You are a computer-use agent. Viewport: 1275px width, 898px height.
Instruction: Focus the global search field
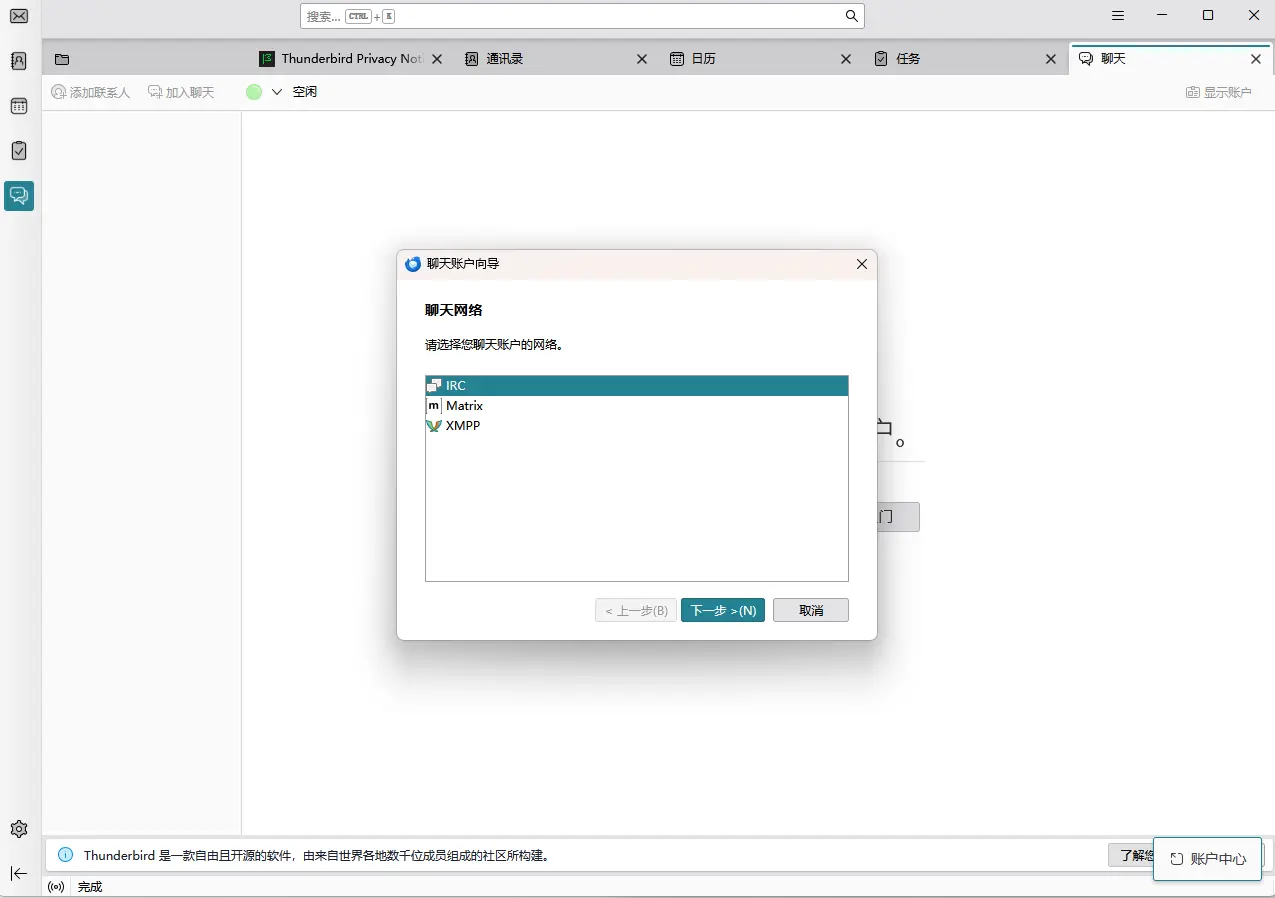tap(582, 16)
